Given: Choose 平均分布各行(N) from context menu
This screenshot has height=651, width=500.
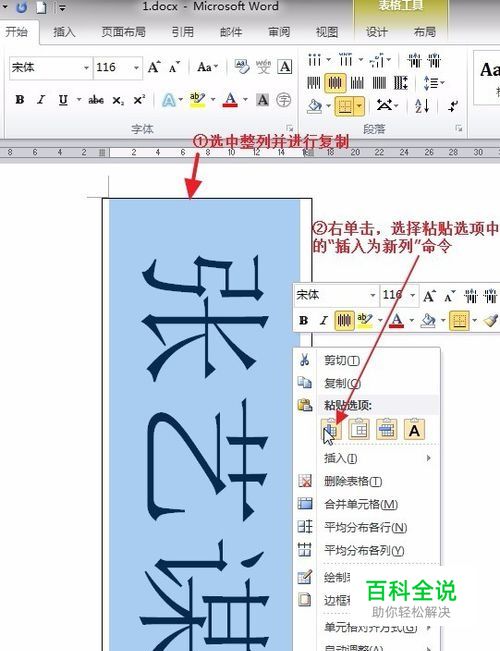Looking at the screenshot, I should point(368,527).
